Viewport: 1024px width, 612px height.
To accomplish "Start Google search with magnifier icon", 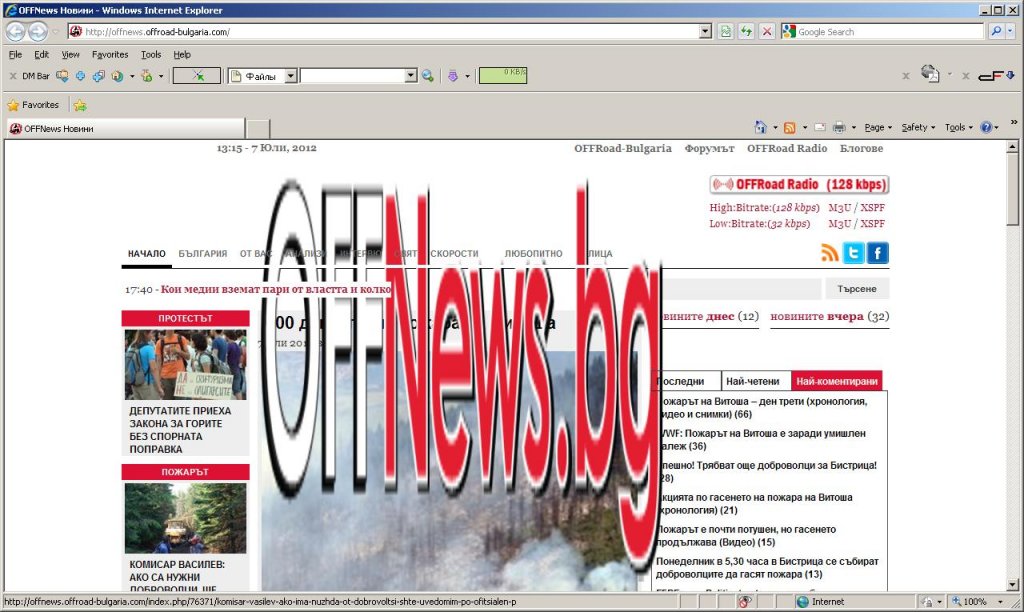I will tap(996, 31).
